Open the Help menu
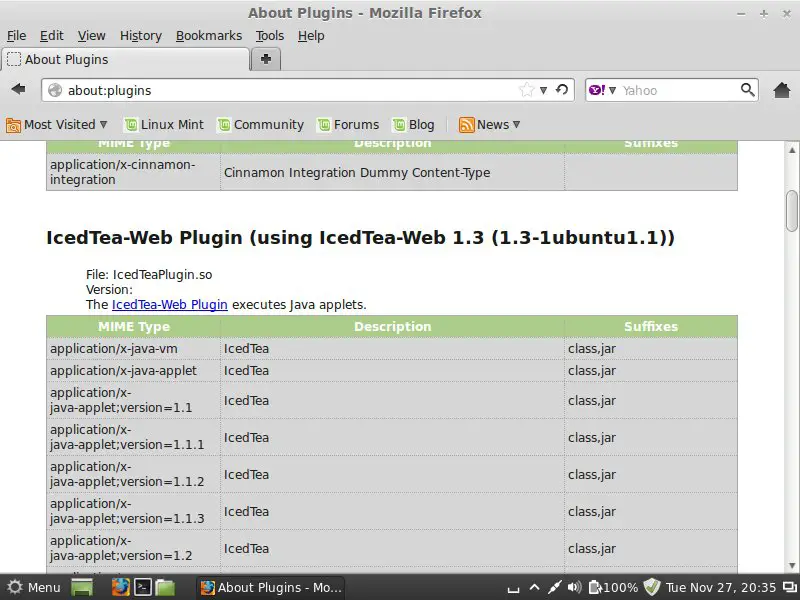The height and width of the screenshot is (600, 800). coord(311,36)
